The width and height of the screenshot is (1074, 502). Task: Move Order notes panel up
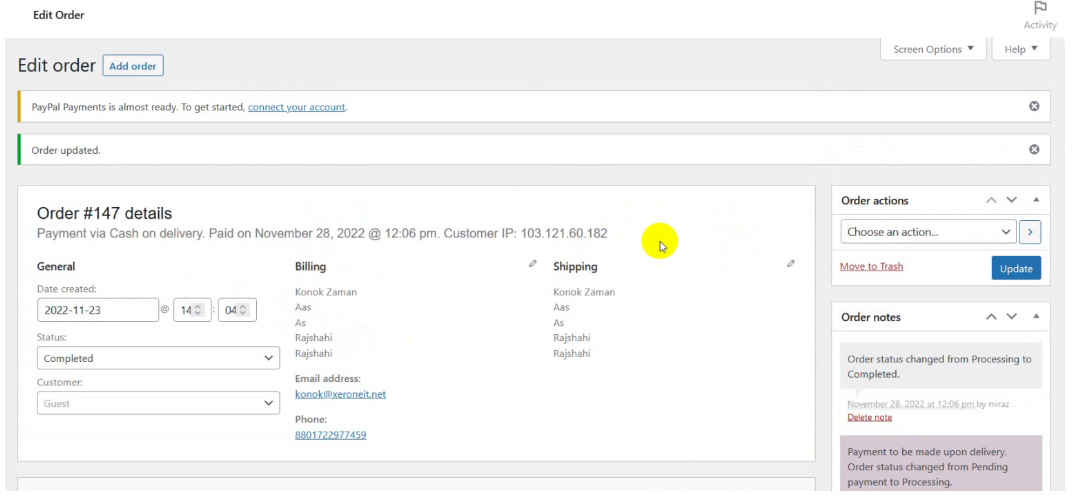[x=991, y=316]
